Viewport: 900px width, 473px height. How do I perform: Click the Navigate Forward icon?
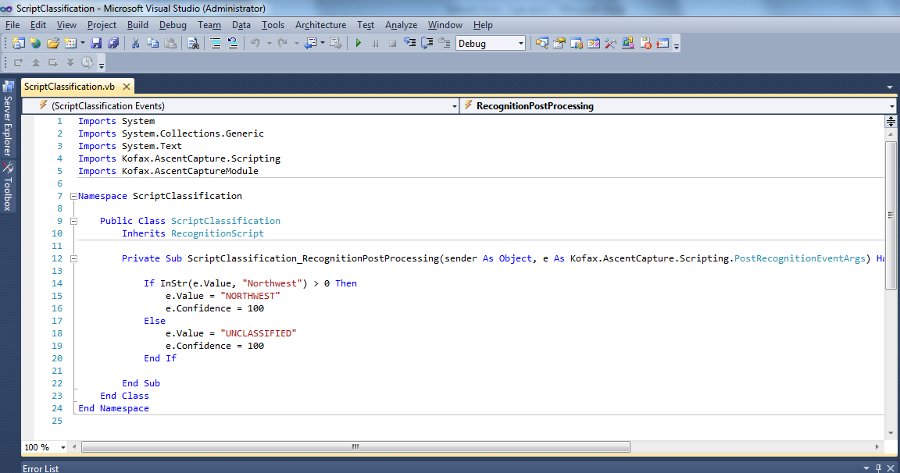tap(336, 44)
